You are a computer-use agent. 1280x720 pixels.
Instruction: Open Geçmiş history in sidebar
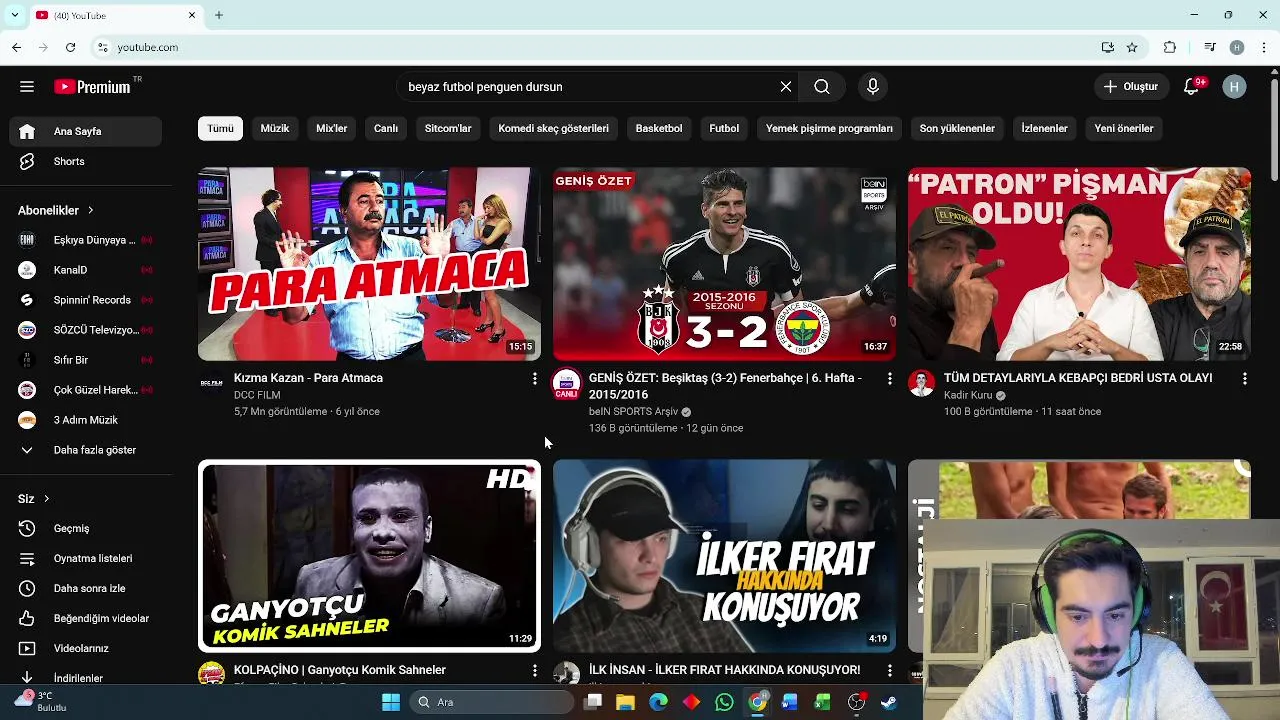tap(86, 528)
